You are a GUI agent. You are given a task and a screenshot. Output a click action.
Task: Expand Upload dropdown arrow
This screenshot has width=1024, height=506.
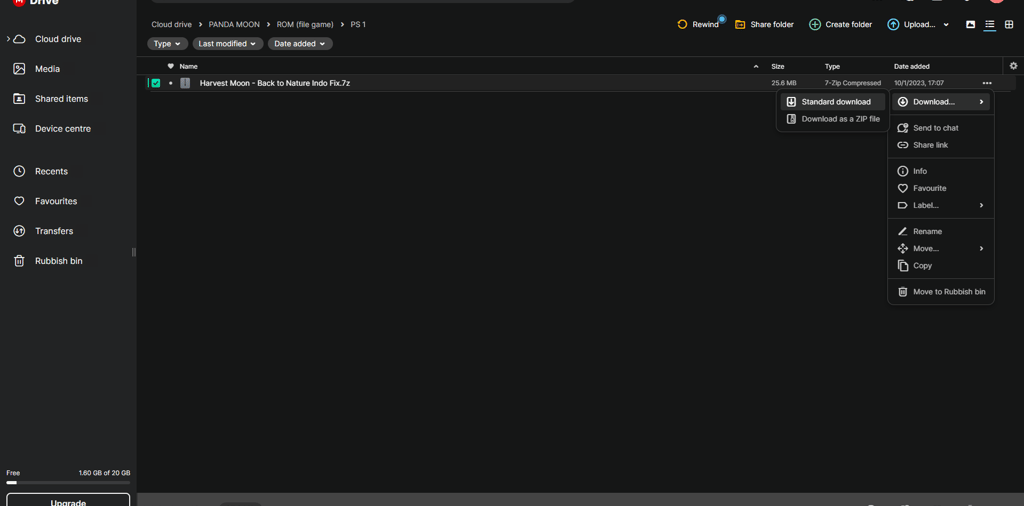[x=946, y=25]
